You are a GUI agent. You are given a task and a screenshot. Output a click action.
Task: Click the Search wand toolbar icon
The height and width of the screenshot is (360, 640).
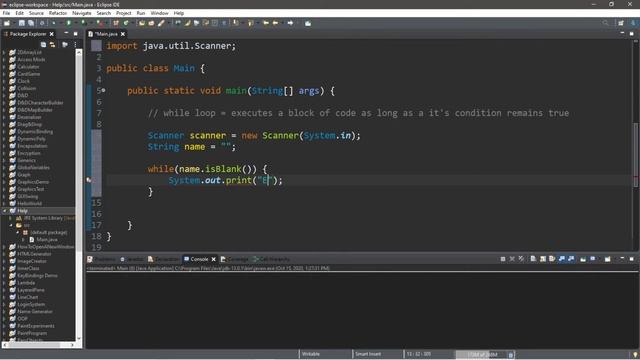click(x=161, y=23)
